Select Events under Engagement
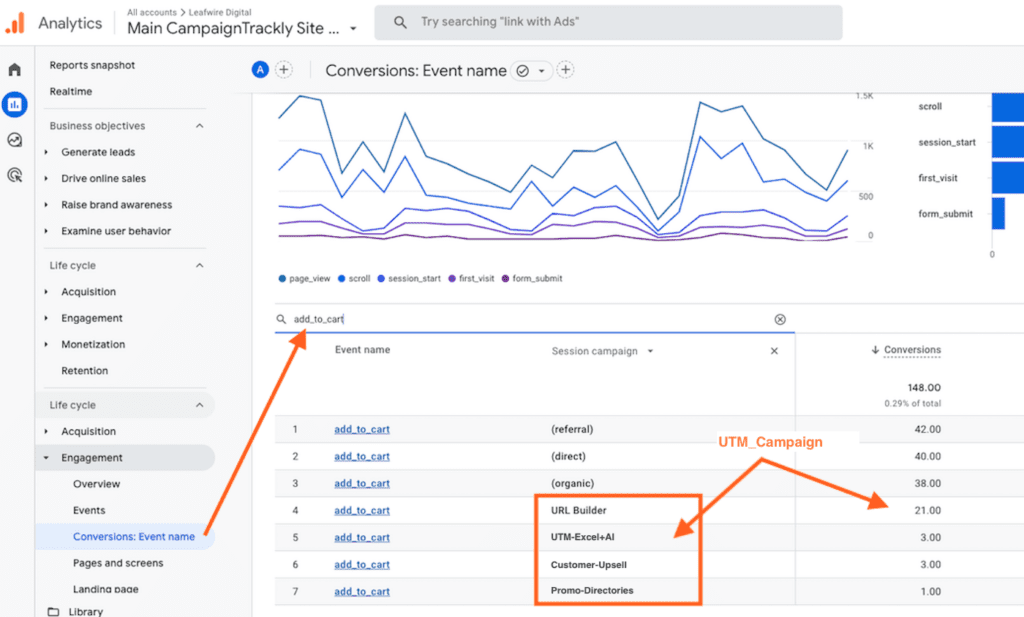 [x=89, y=510]
